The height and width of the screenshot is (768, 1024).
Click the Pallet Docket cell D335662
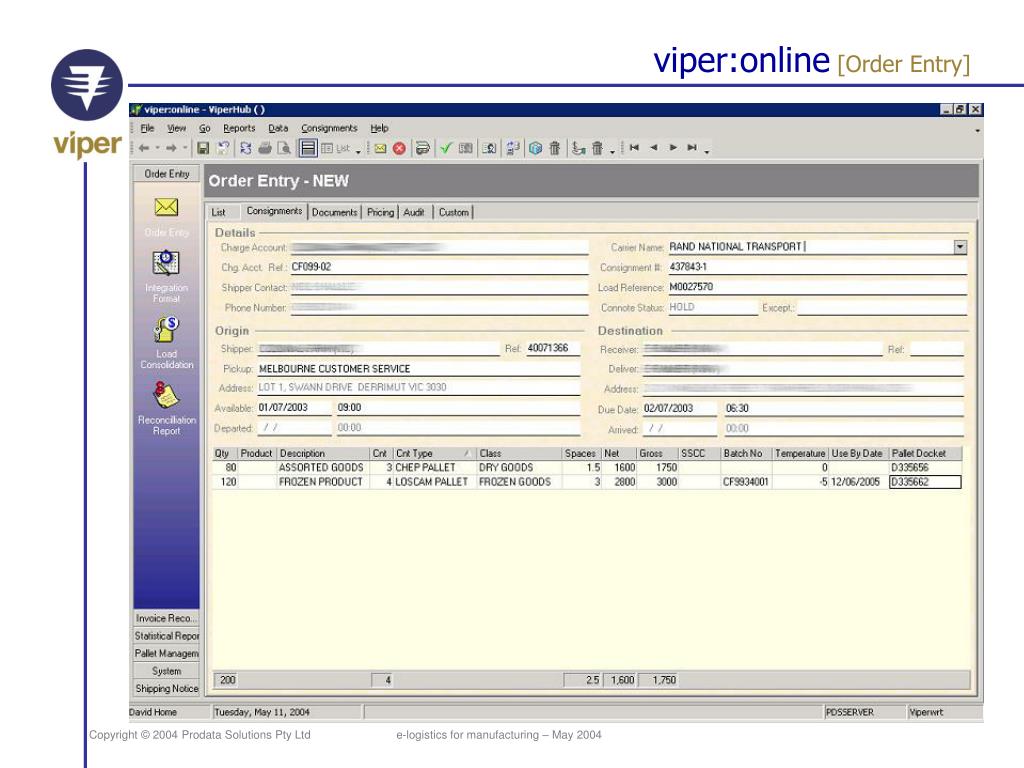(x=925, y=482)
